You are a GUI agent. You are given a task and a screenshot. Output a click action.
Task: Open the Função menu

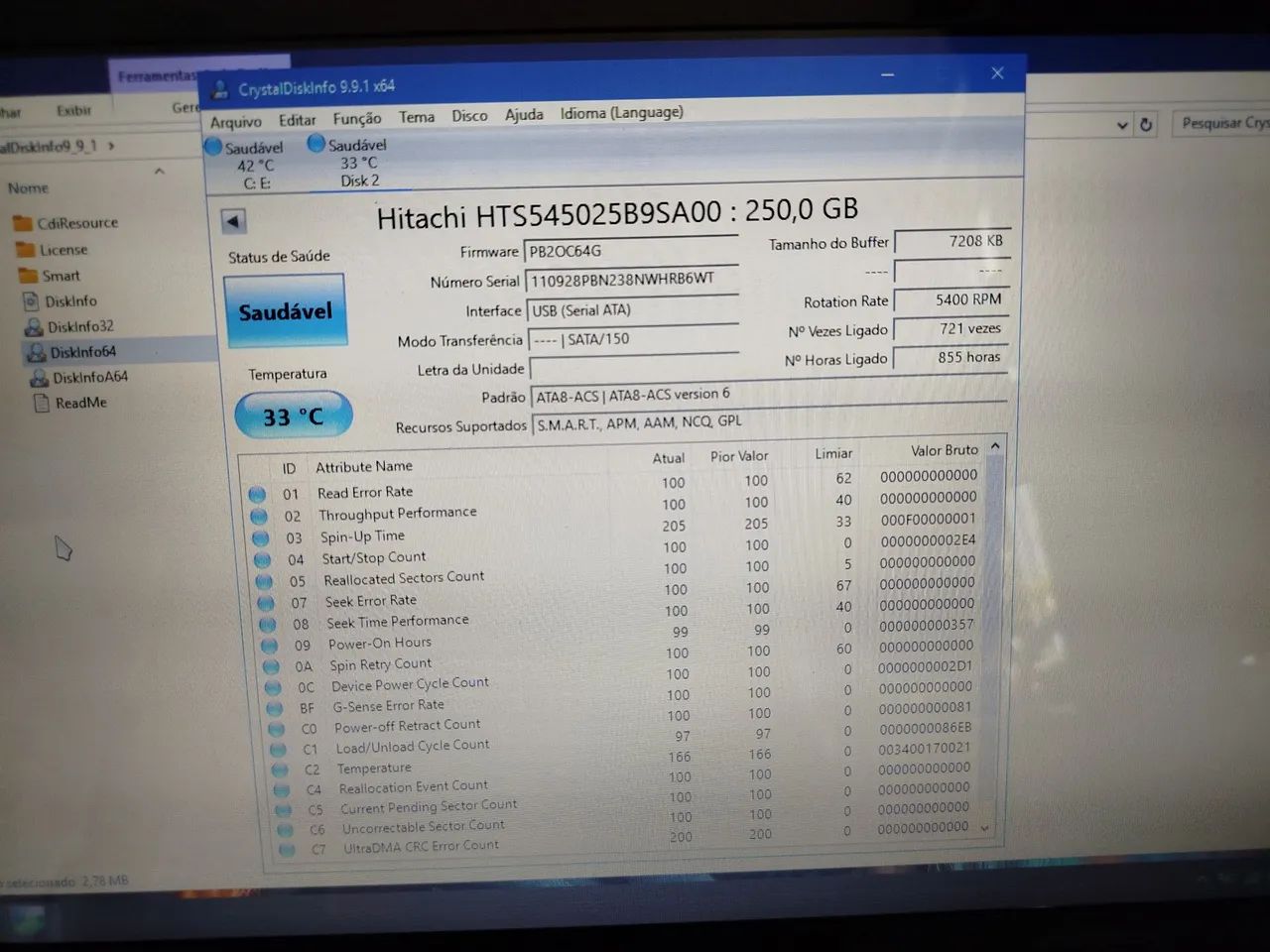(x=357, y=118)
